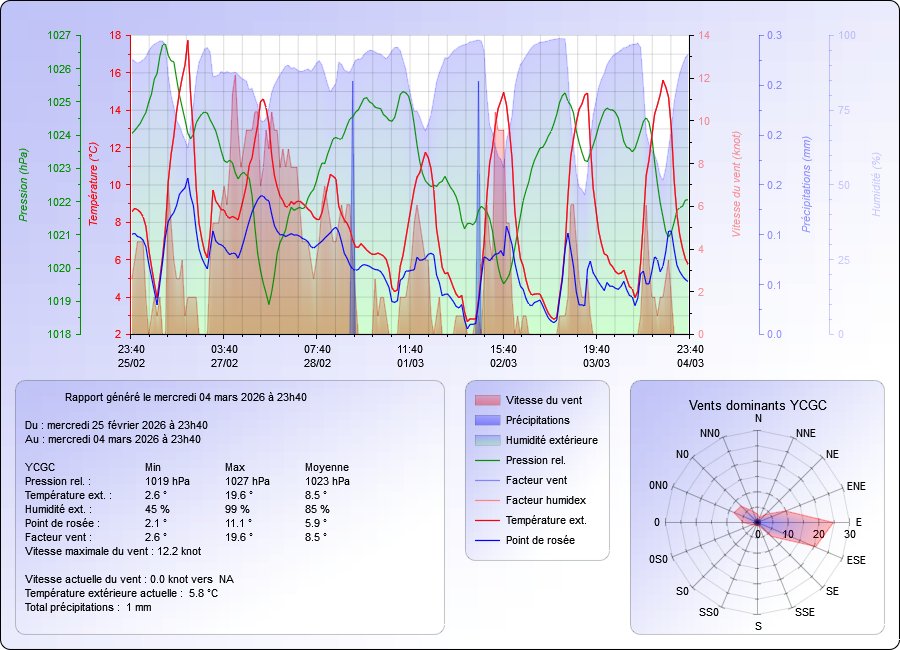Select the Facteur humidex legend entry
Screen dimensions: 900x650
544,500
